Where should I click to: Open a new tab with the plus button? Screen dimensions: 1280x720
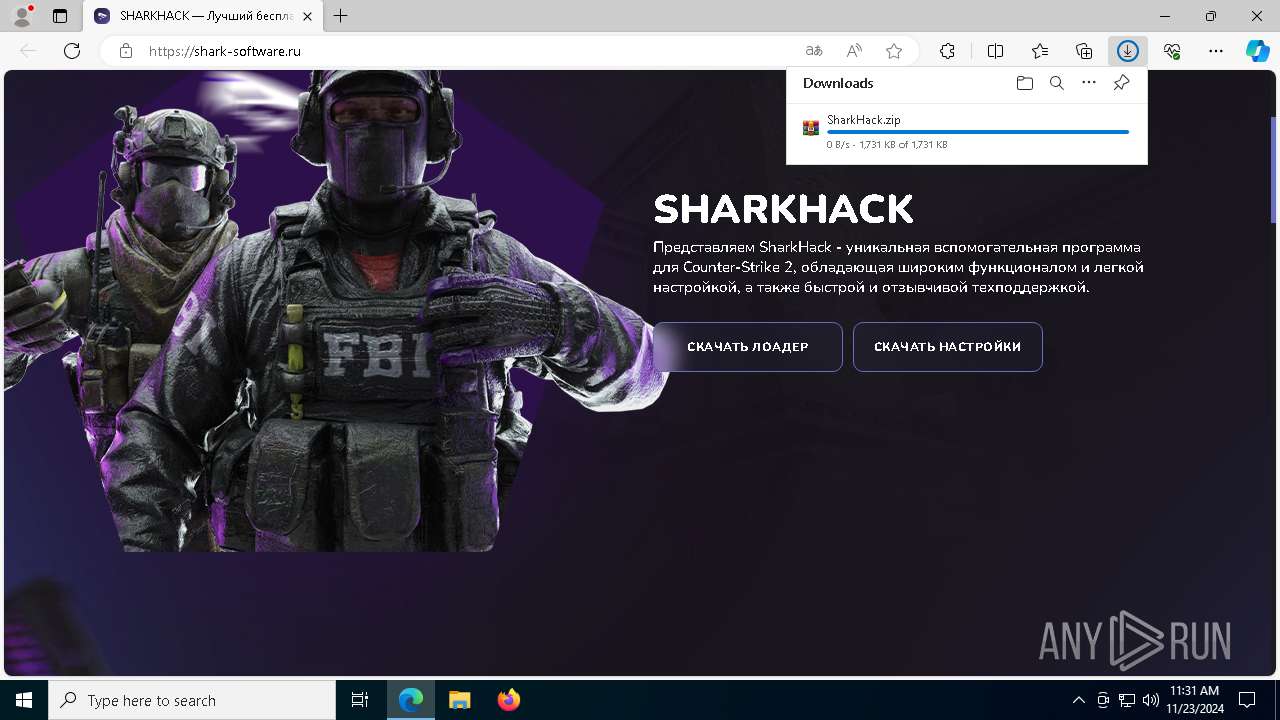[341, 16]
